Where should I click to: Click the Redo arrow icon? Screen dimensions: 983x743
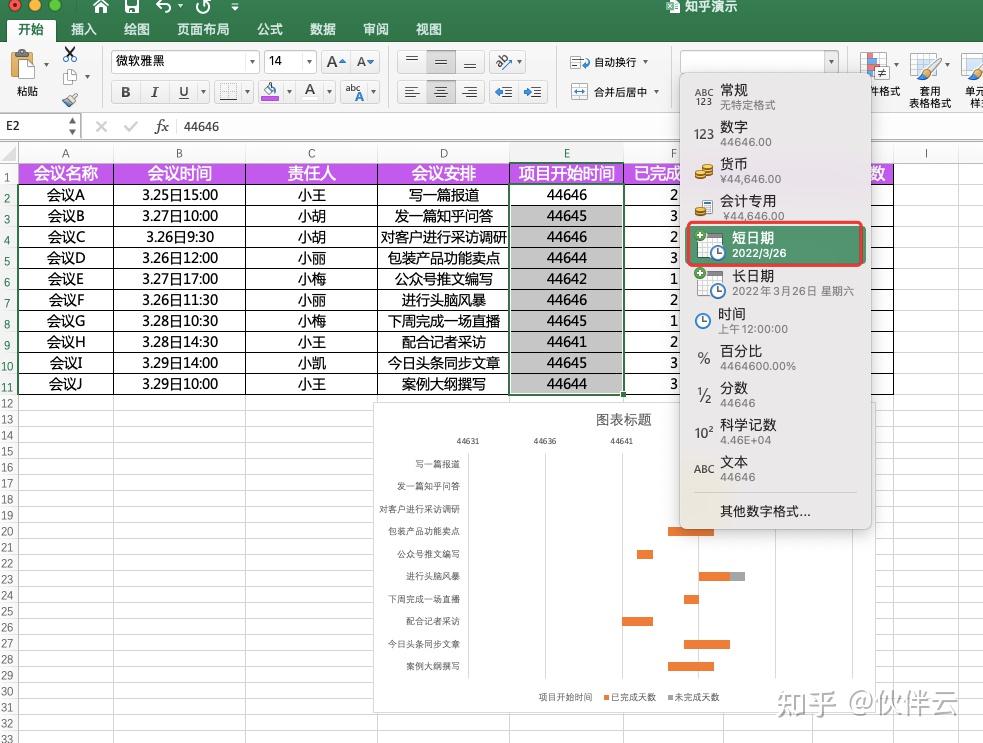tap(202, 6)
